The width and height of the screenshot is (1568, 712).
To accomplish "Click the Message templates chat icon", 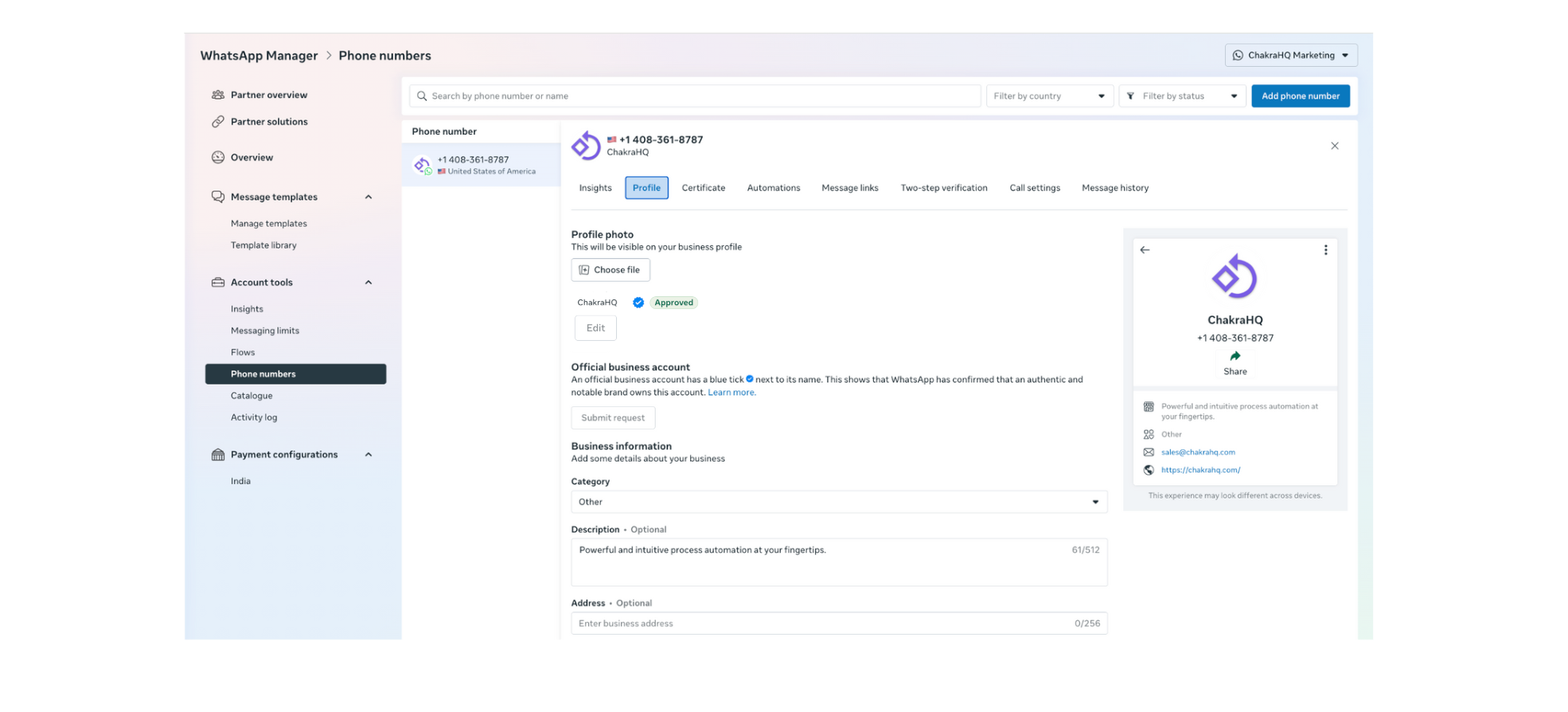I will tap(217, 197).
